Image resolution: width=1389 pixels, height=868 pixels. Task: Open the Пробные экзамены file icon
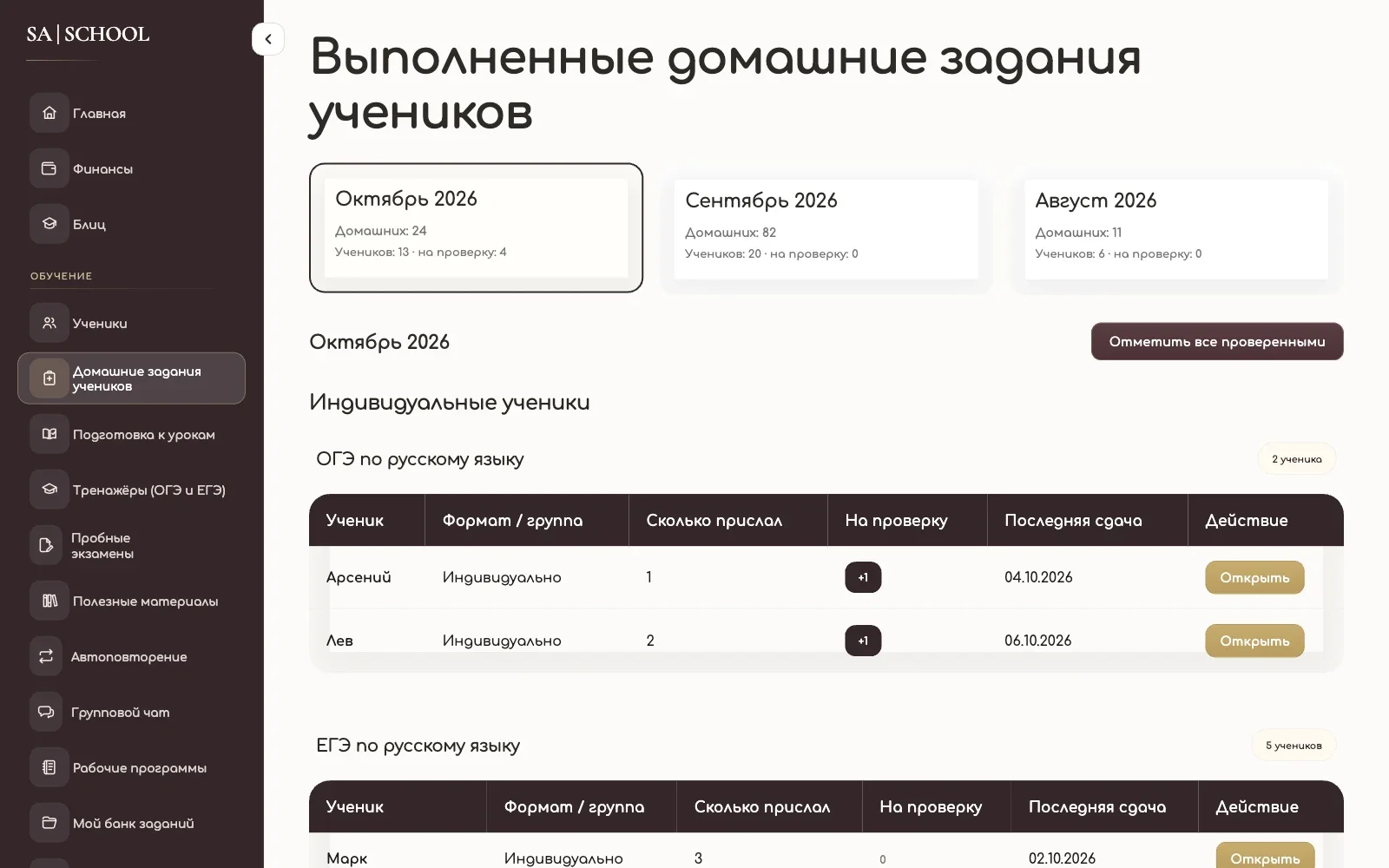click(46, 545)
